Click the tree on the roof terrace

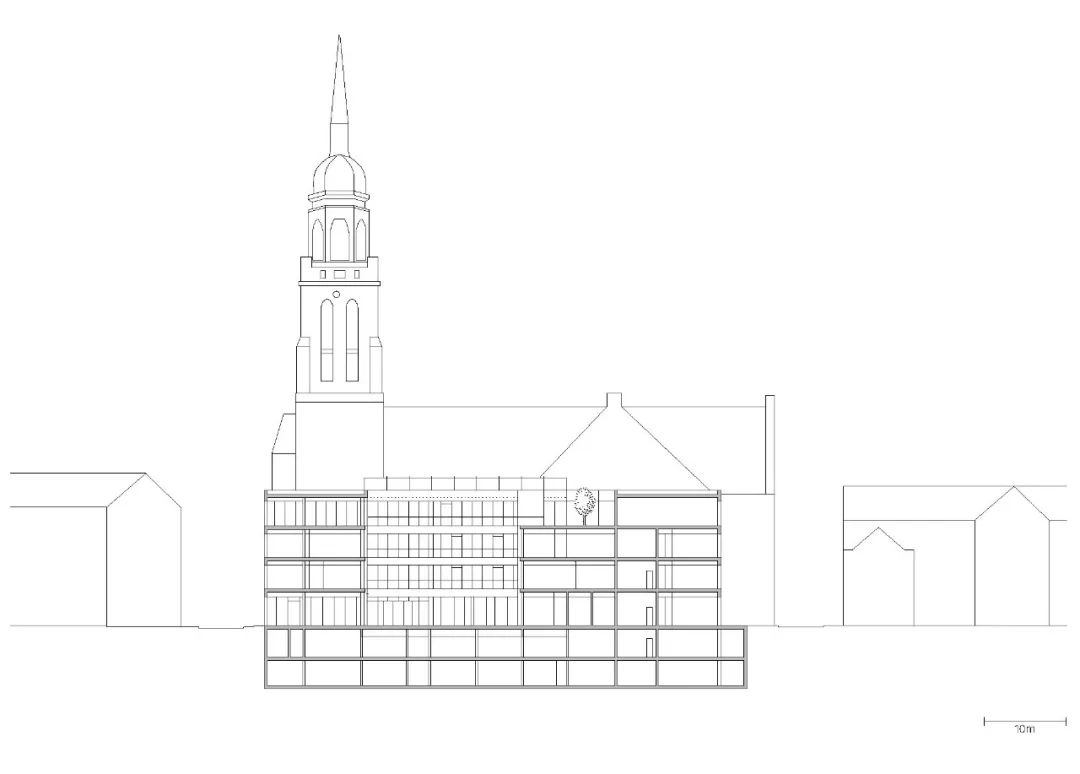coord(585,502)
